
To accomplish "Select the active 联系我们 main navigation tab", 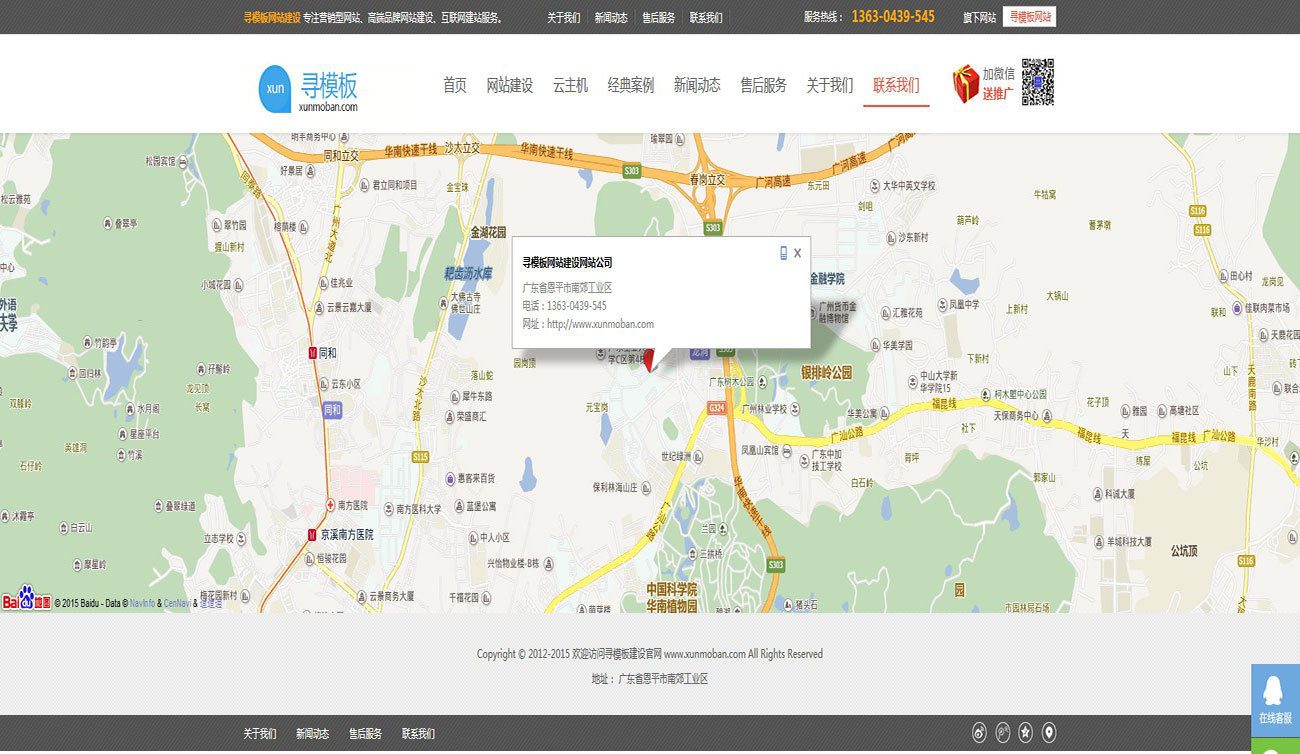I will coord(896,85).
